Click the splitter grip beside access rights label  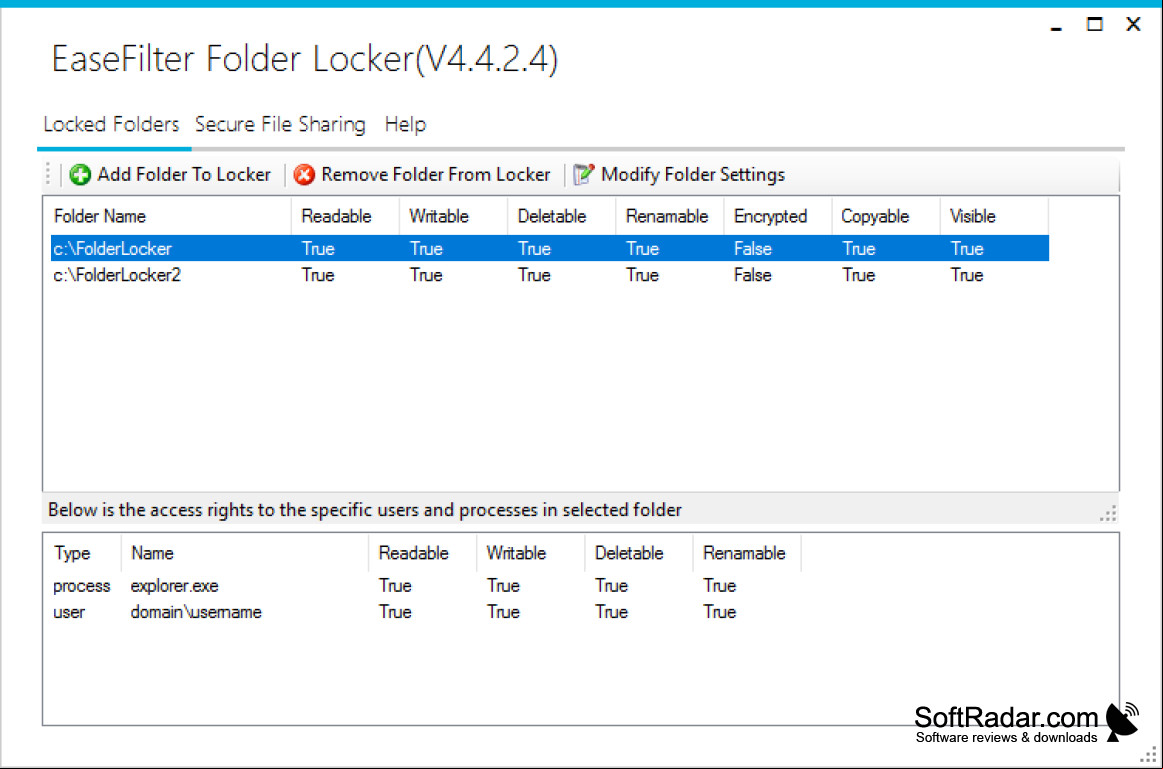tap(1108, 513)
